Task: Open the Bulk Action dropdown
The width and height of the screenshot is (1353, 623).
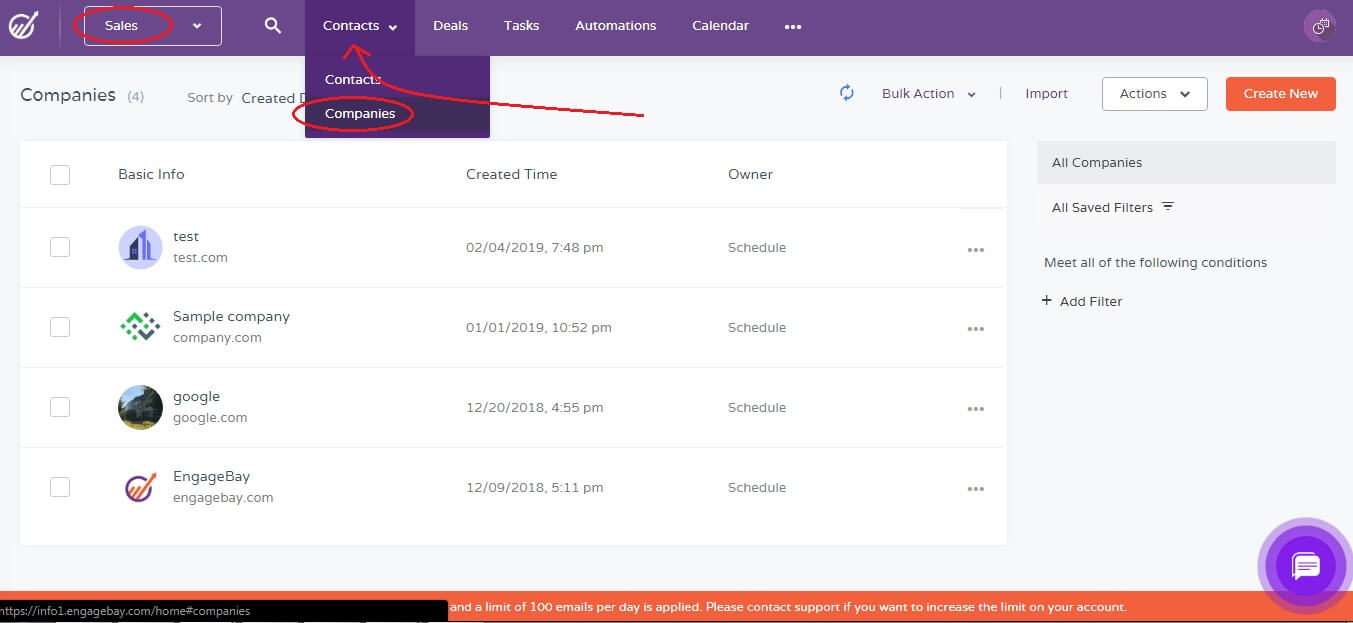Action: [x=928, y=93]
